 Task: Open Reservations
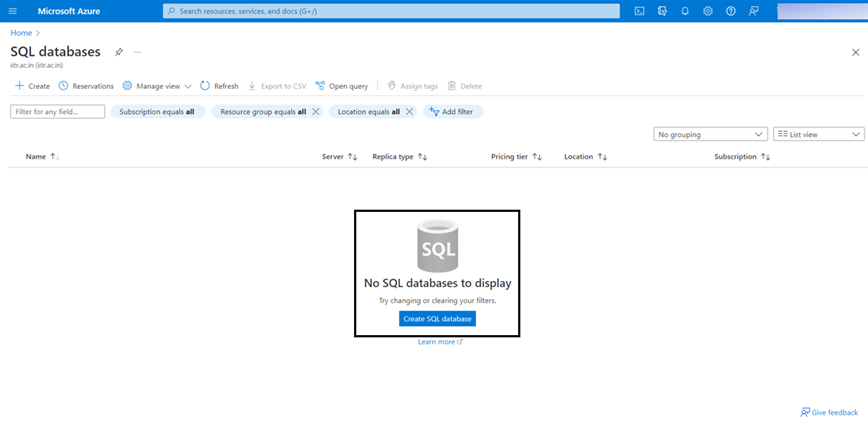86,86
